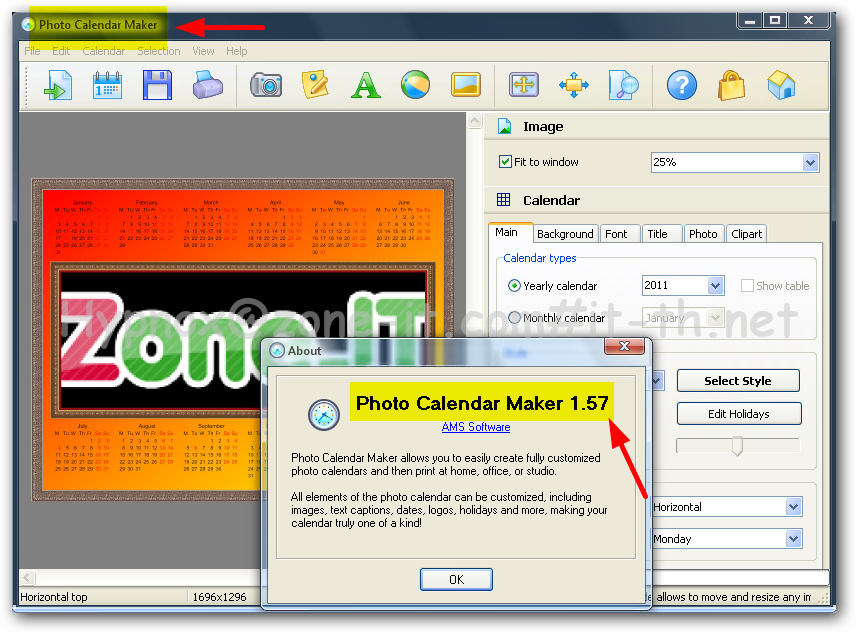Click the New Calendar icon in toolbar
This screenshot has height=633, width=856.
click(x=107, y=86)
